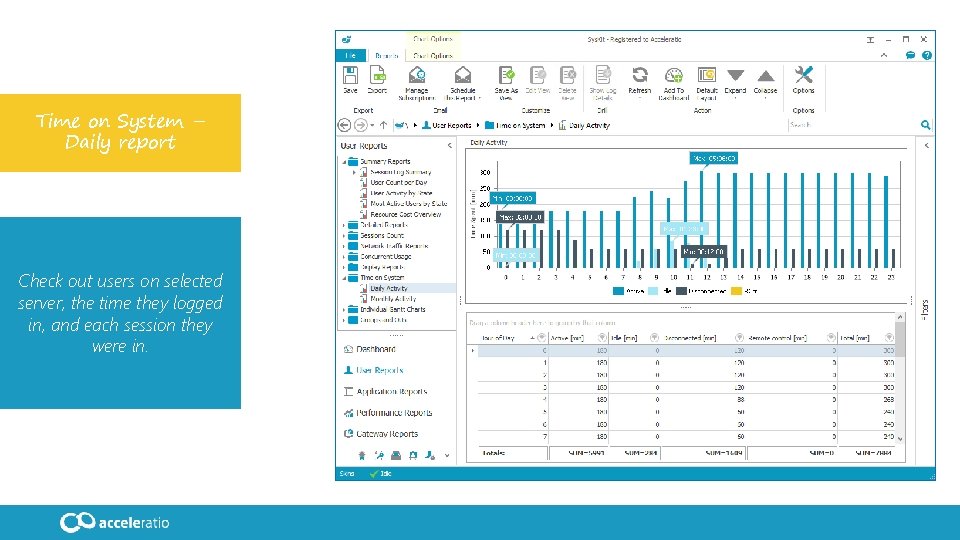
Task: Expand the Detailed Reports folder
Action: [x=343, y=225]
